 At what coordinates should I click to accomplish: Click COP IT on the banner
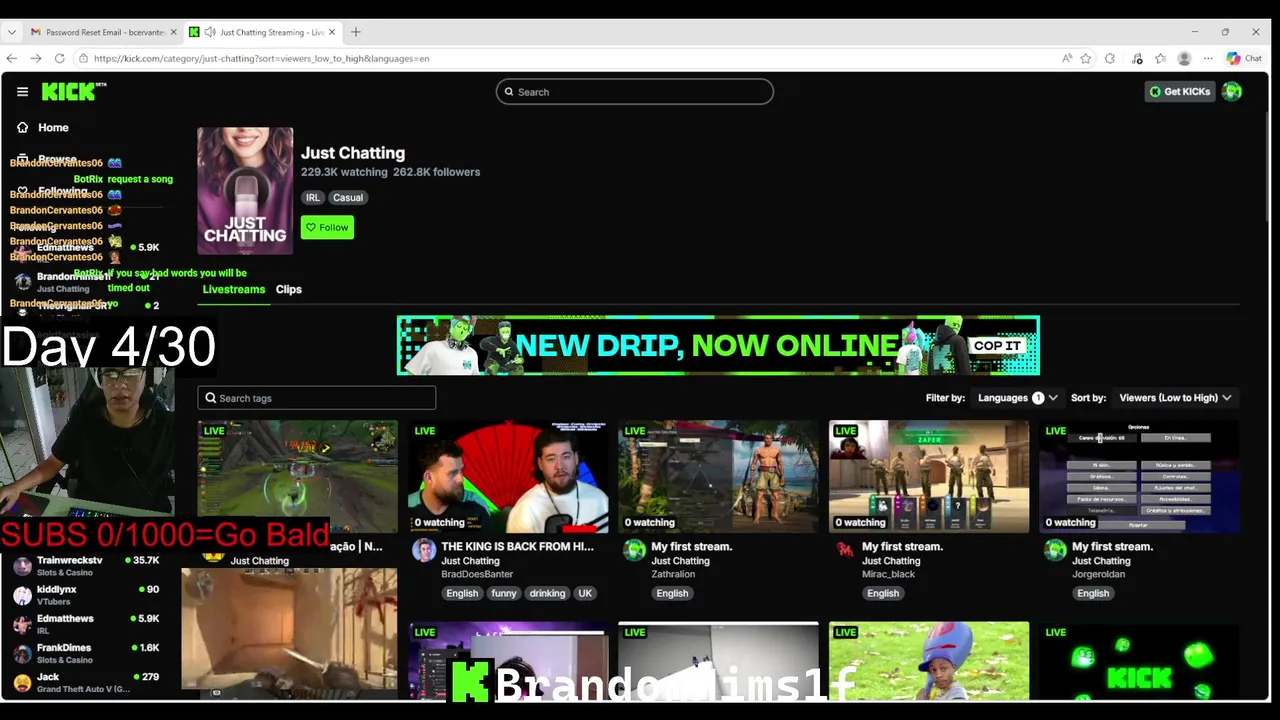997,346
